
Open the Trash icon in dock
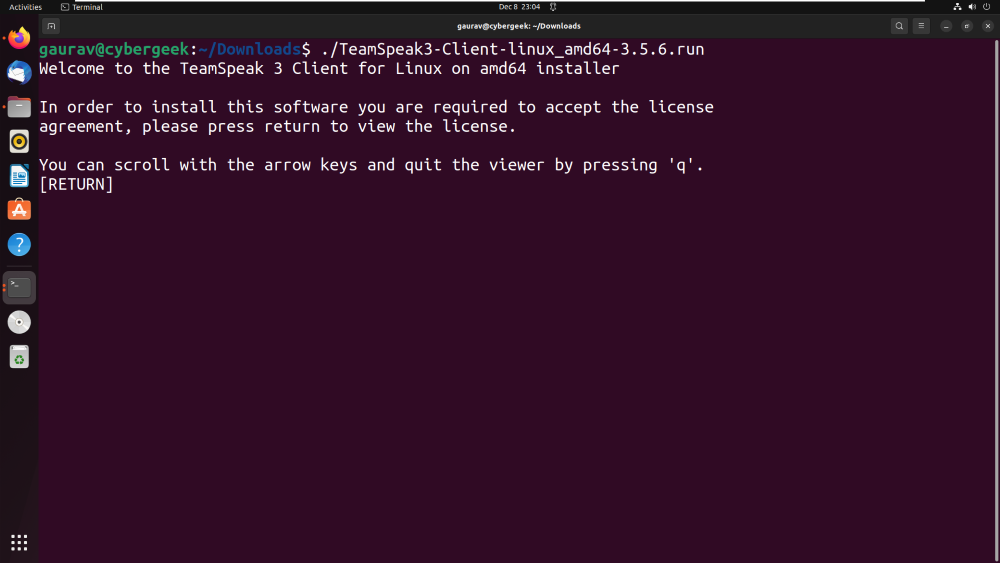click(x=19, y=356)
